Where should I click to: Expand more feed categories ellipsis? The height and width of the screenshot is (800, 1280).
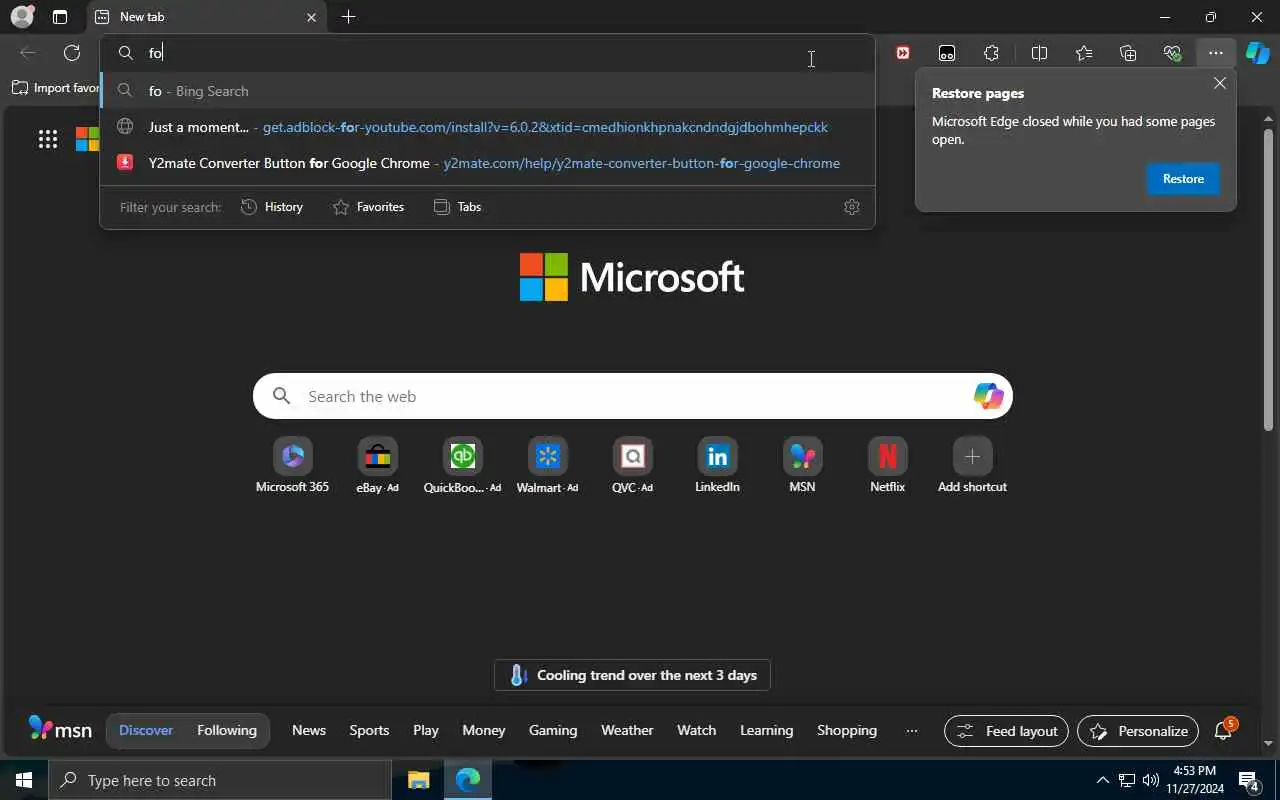coord(911,731)
